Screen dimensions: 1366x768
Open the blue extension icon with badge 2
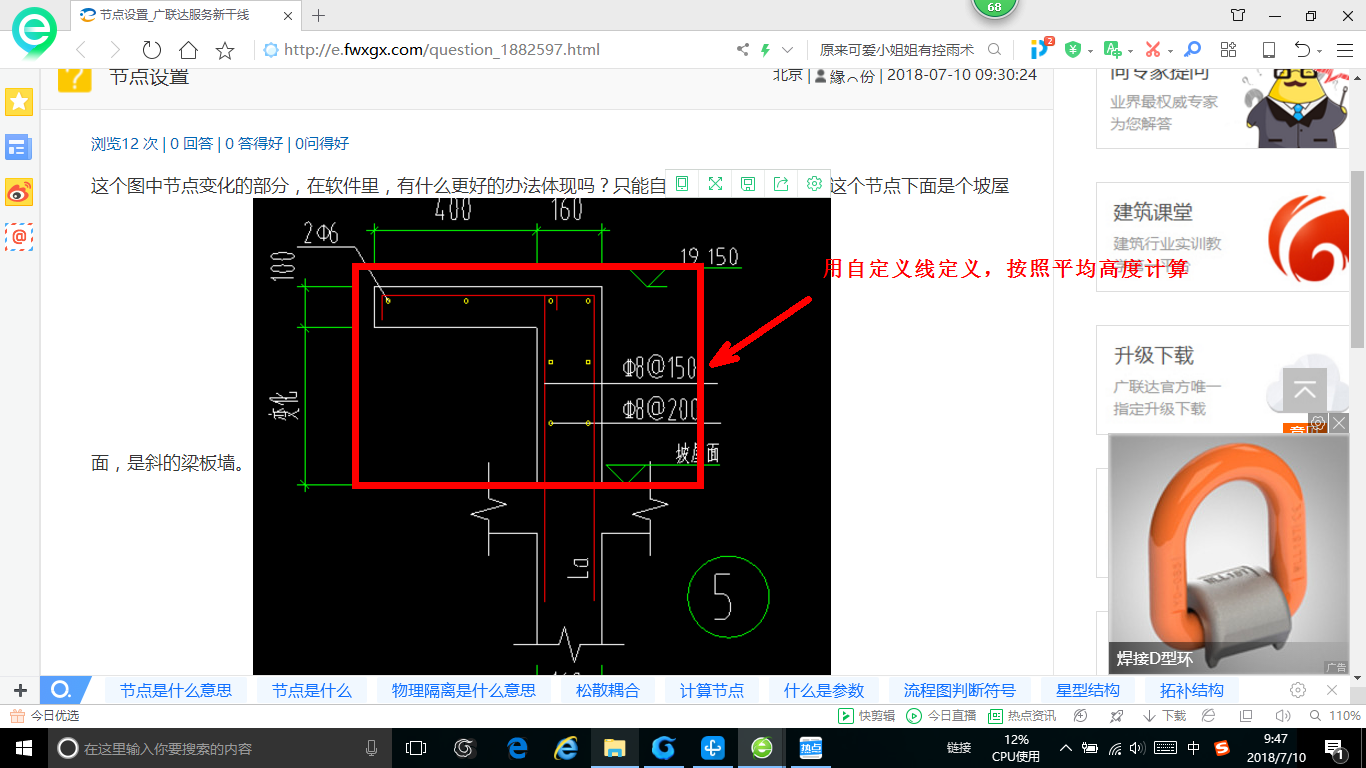pyautogui.click(x=1041, y=48)
